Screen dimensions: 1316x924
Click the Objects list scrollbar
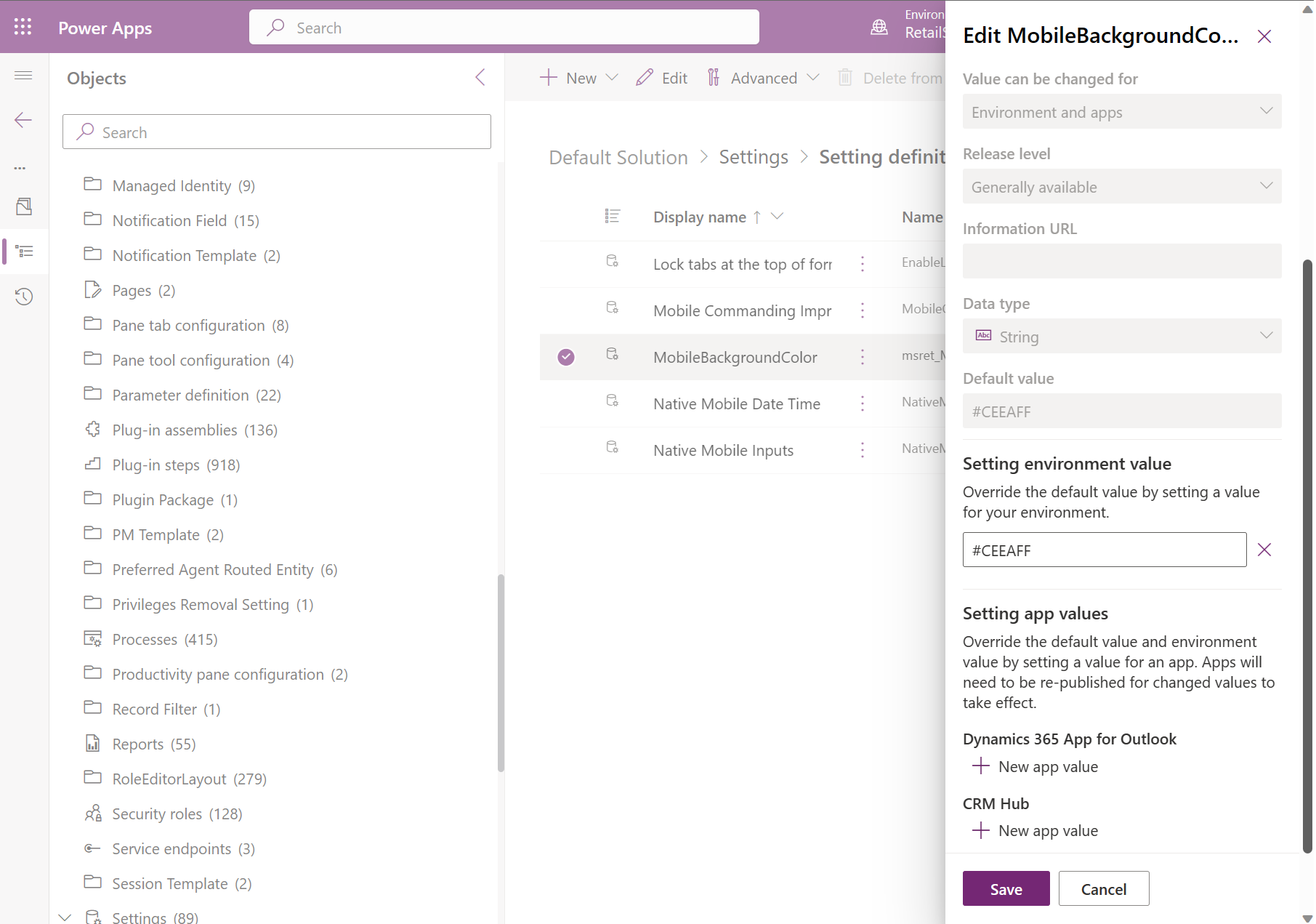tap(501, 672)
